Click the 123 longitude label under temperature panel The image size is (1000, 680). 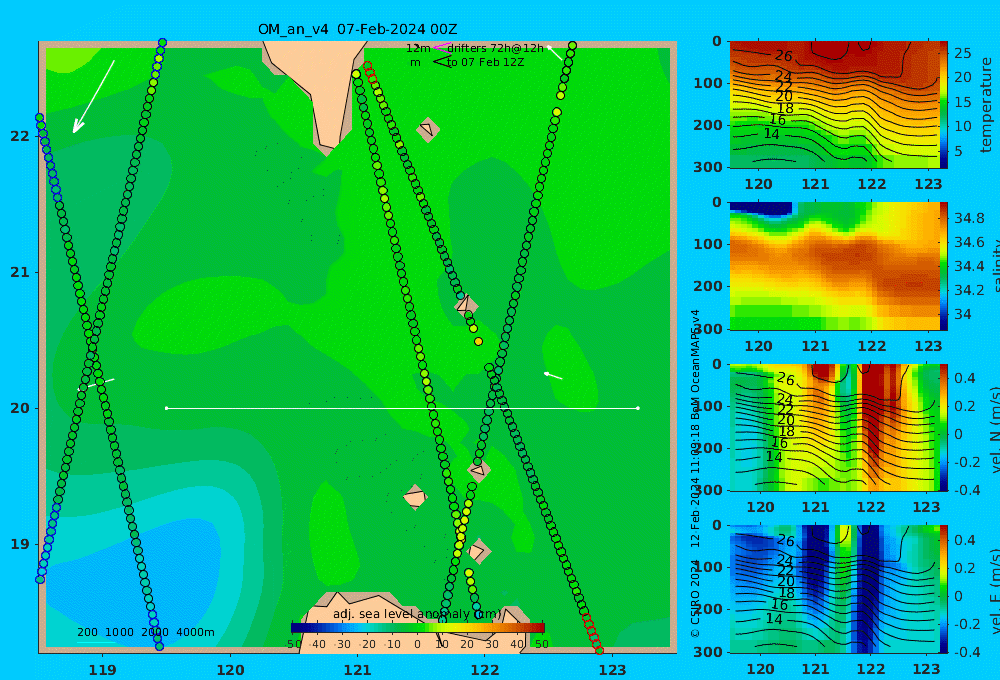pyautogui.click(x=928, y=184)
